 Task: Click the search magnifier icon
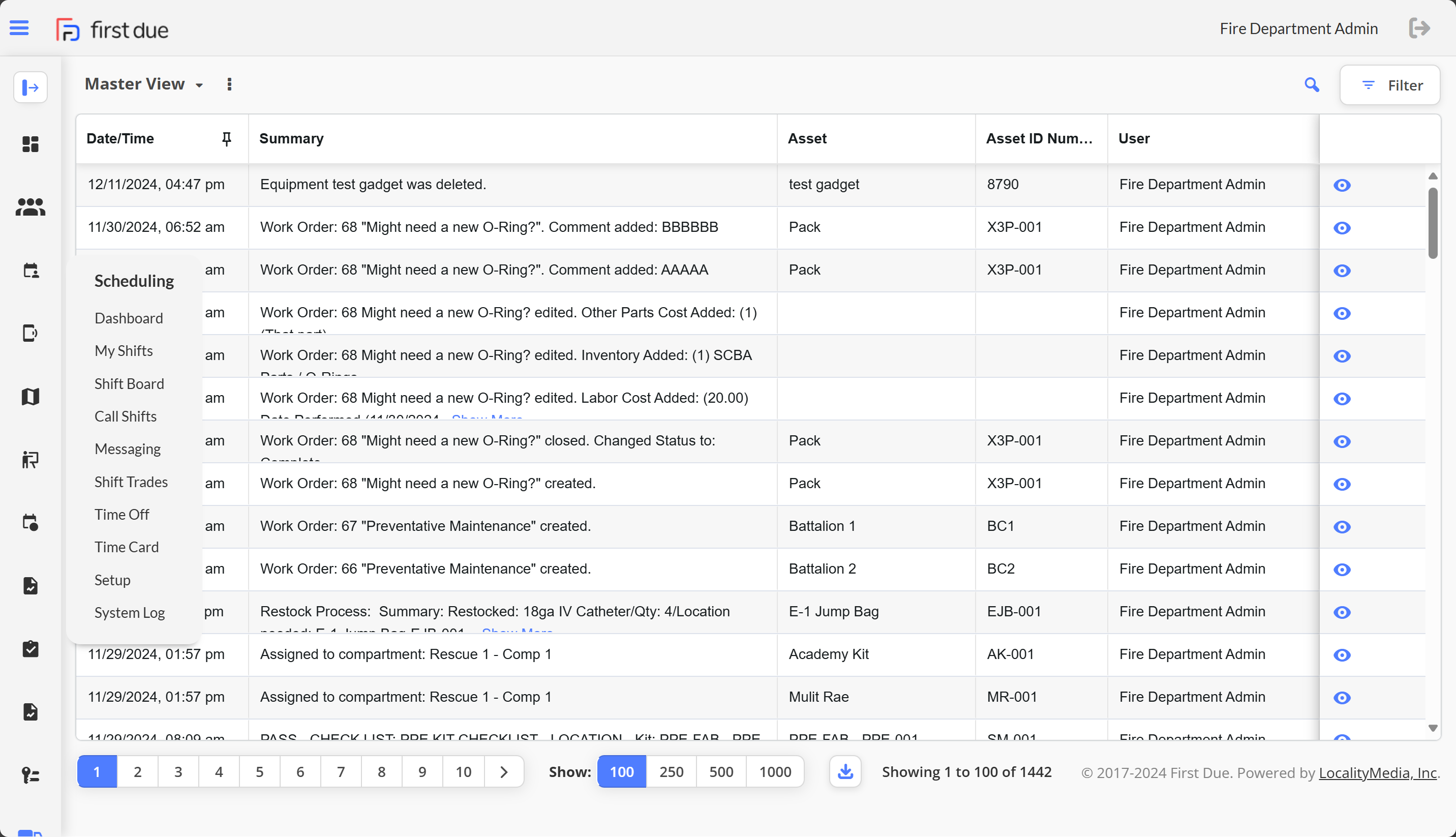coord(1312,85)
